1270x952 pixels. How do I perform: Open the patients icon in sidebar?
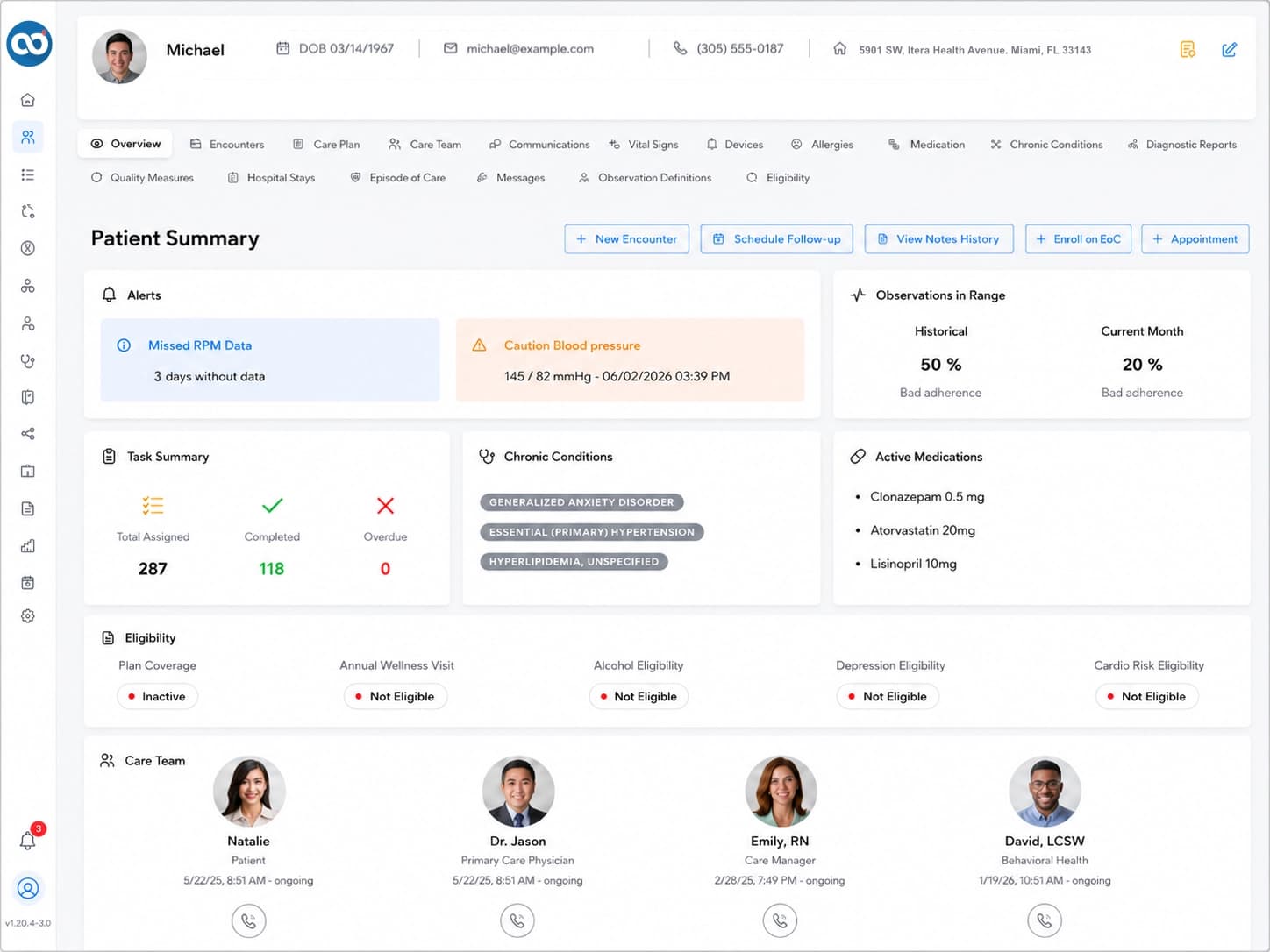(28, 137)
